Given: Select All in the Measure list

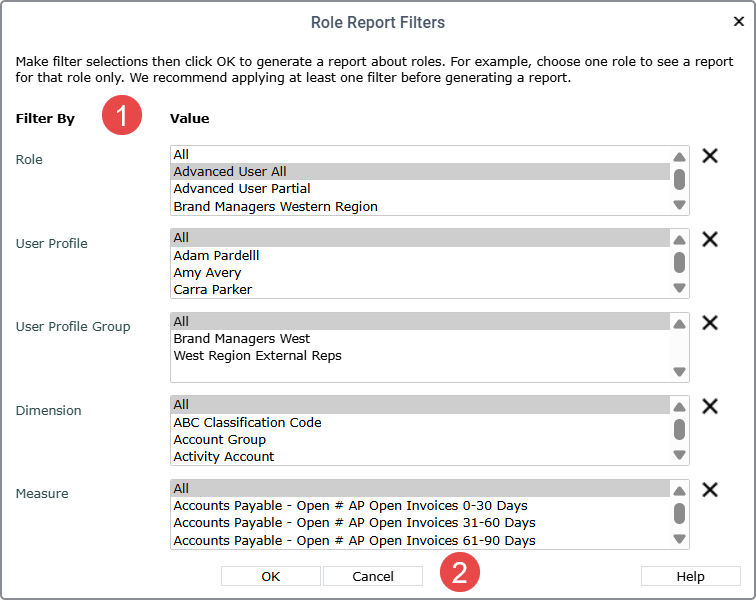Looking at the screenshot, I should coord(420,489).
